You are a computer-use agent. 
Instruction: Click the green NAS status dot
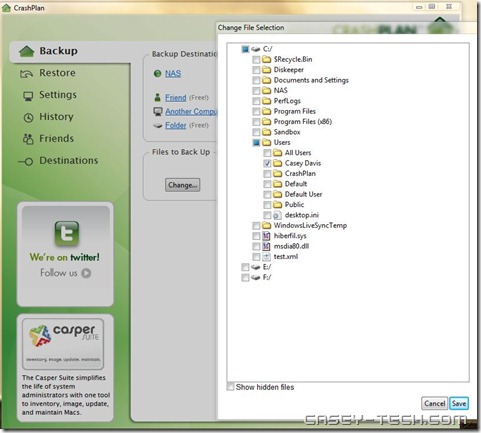click(x=157, y=73)
